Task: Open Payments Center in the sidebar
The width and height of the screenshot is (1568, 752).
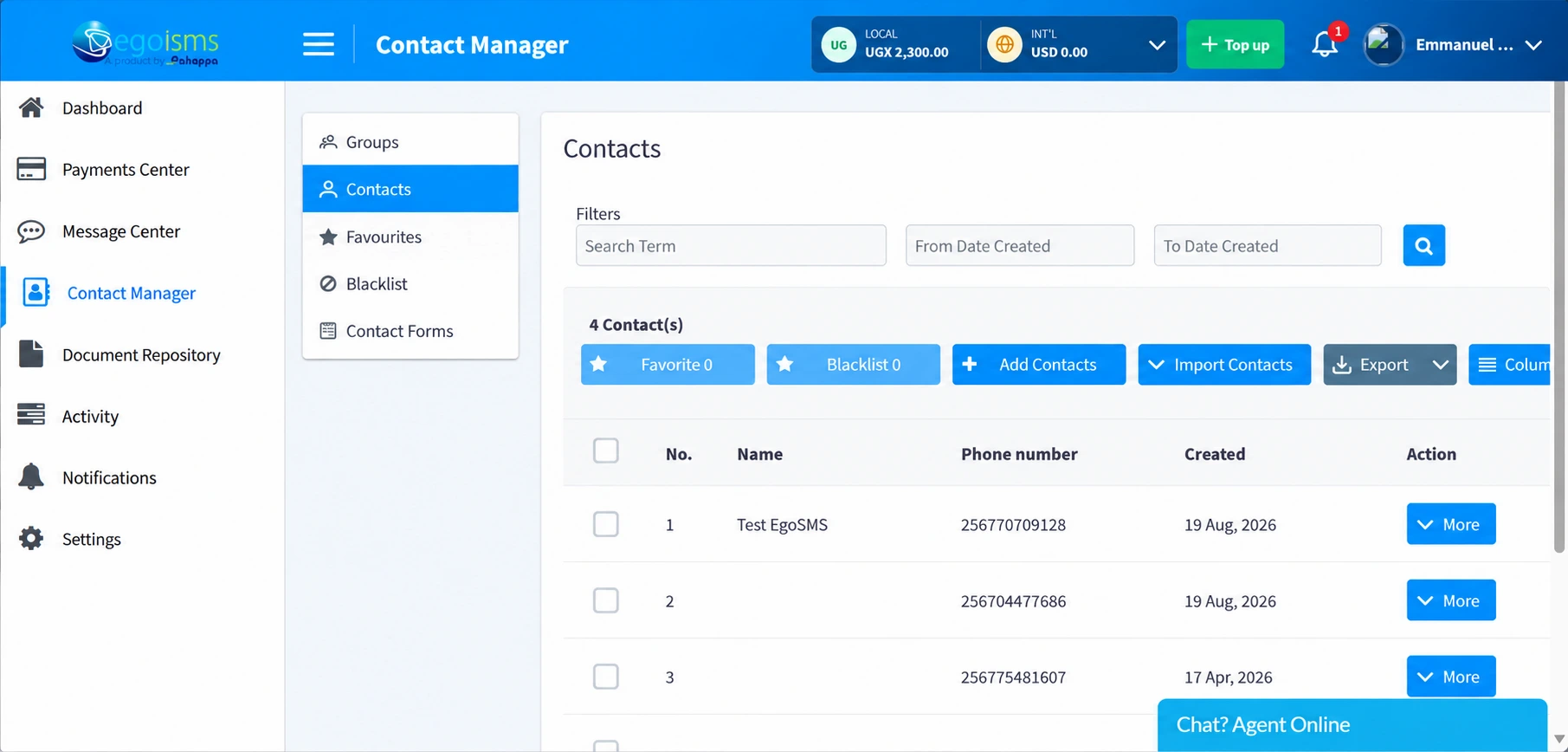Action: point(126,170)
